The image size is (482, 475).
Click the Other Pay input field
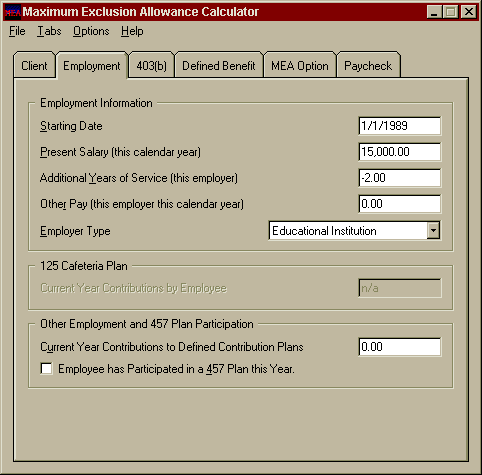[x=400, y=204]
